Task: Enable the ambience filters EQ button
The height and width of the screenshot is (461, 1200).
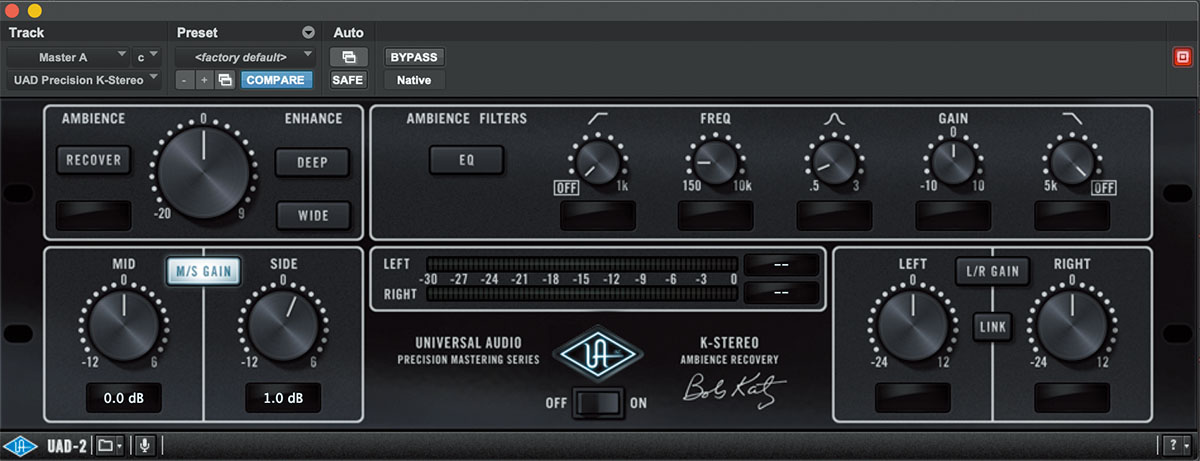Action: (467, 158)
